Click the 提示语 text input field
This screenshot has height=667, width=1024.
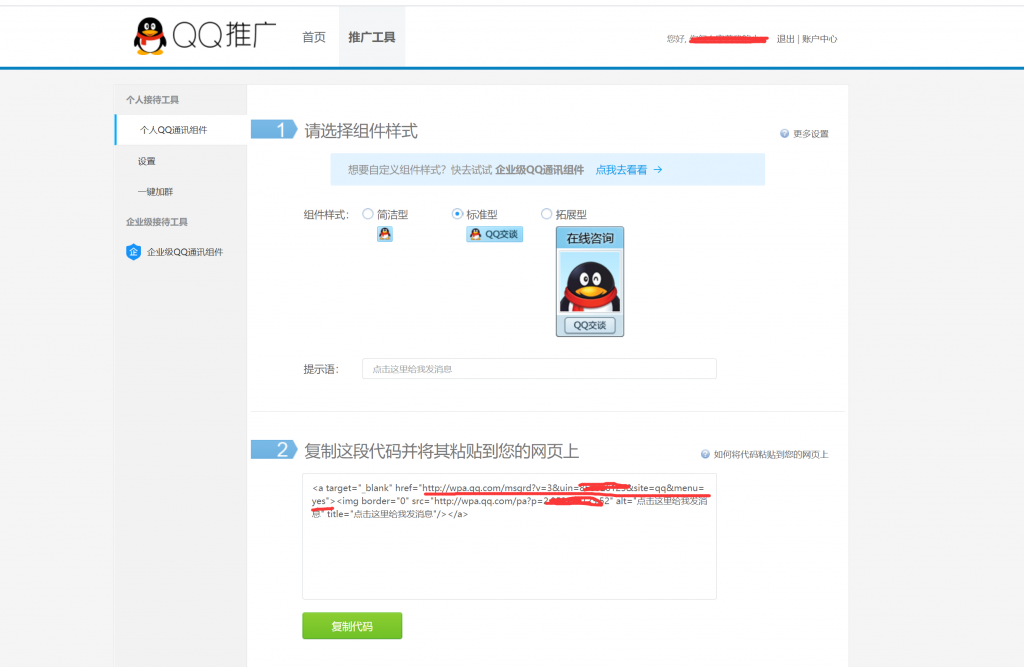point(539,368)
